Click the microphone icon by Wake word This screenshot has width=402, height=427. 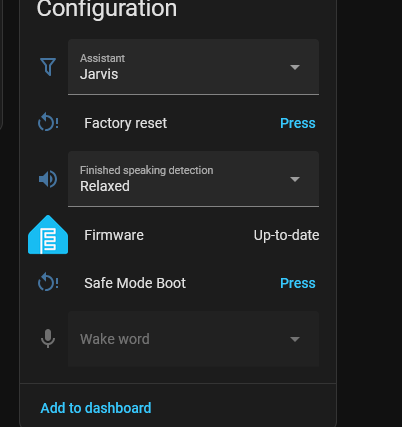48,339
